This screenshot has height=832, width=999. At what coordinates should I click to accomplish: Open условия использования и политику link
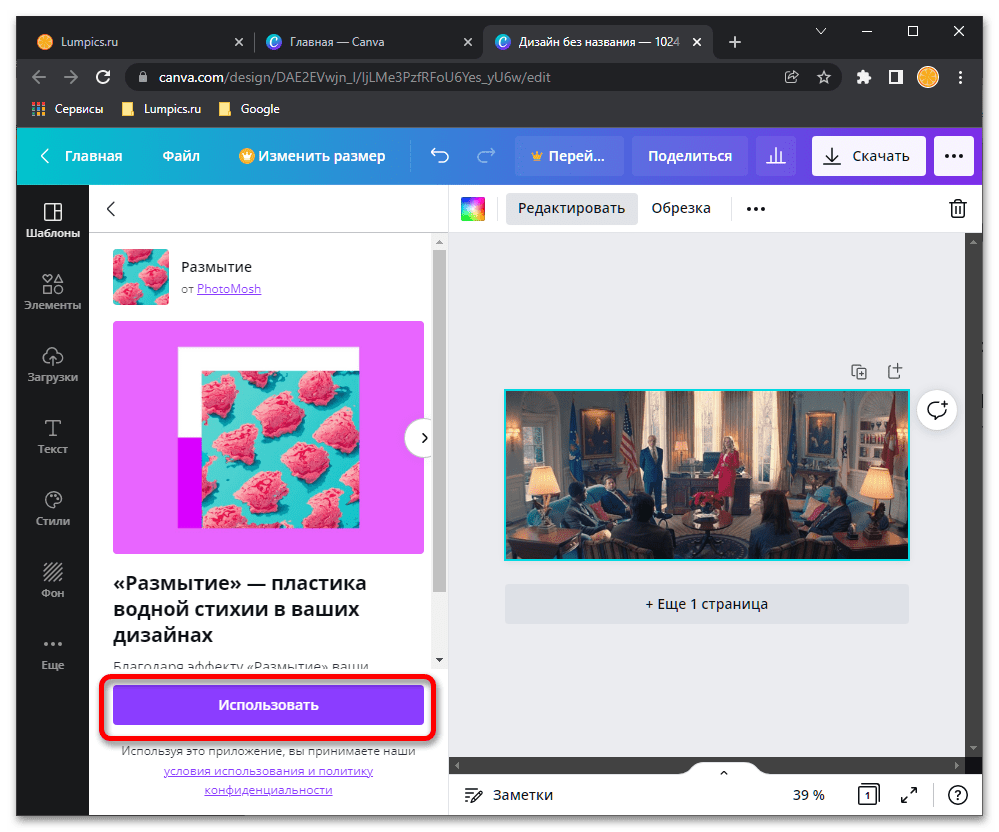[268, 771]
